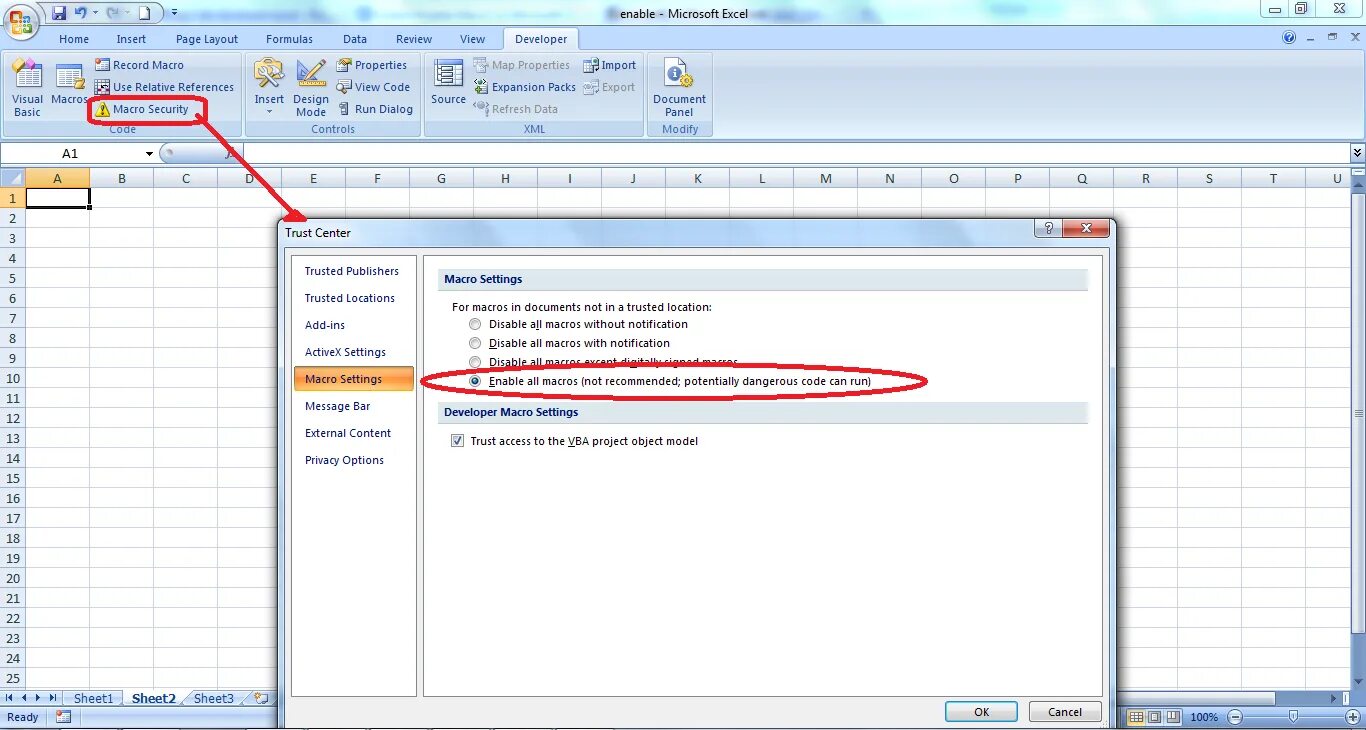Open the Data tab
Viewport: 1366px width, 730px height.
point(355,39)
